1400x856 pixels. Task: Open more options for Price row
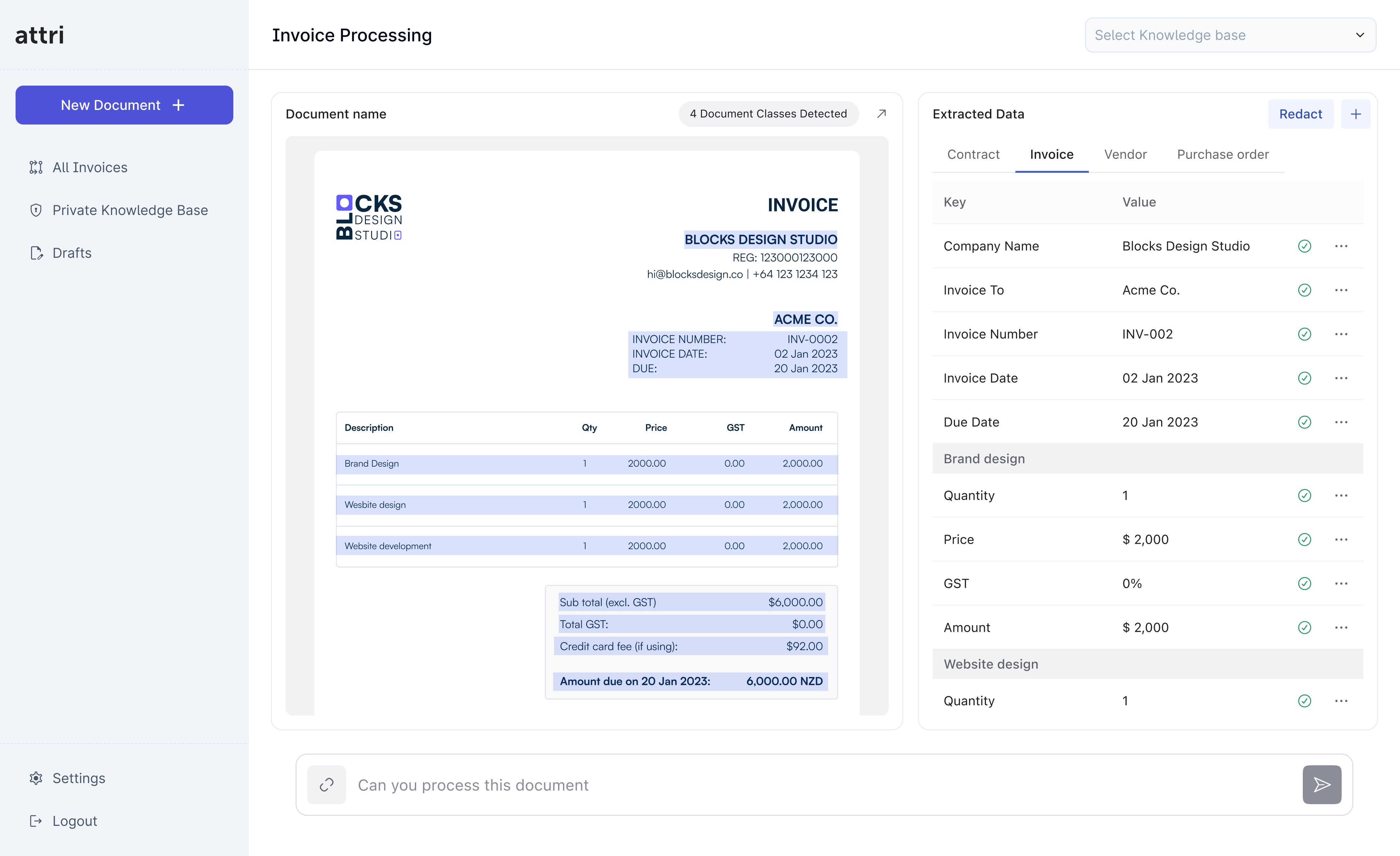click(1341, 540)
